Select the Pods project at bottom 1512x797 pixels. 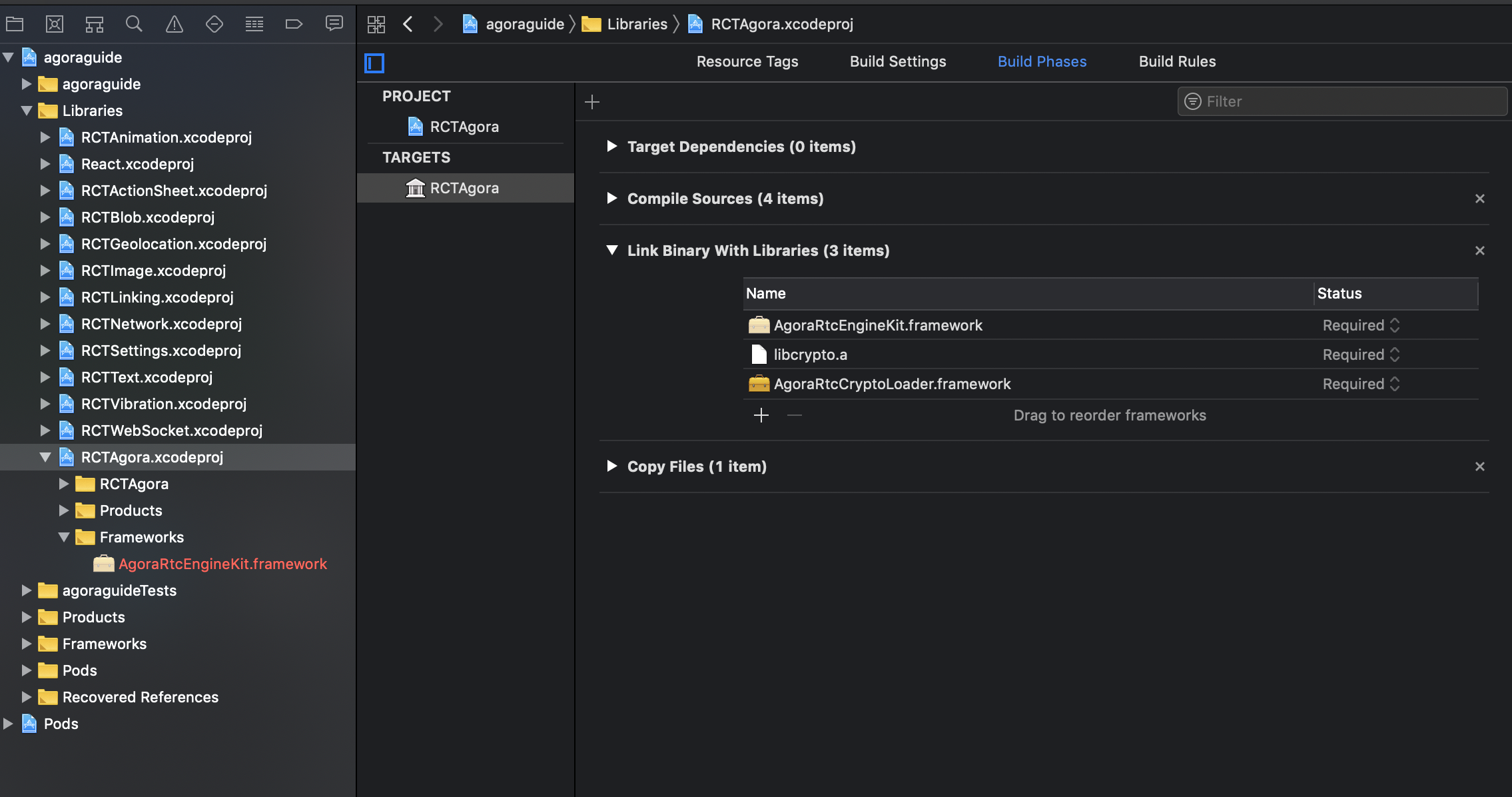[x=61, y=724]
